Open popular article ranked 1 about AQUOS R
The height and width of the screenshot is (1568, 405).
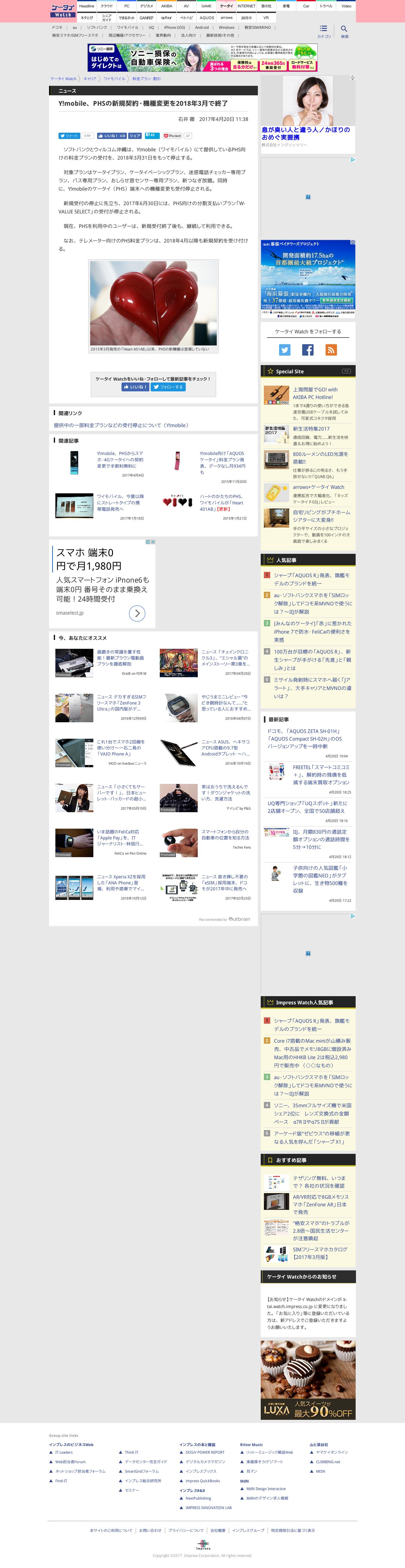coord(311,579)
